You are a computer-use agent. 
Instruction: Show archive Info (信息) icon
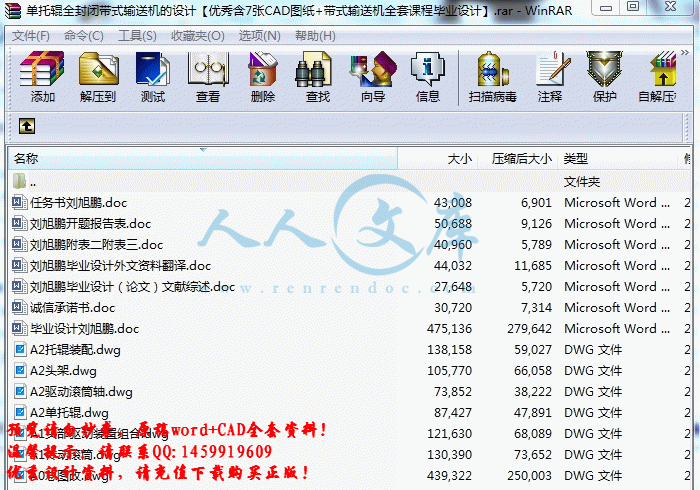click(428, 77)
